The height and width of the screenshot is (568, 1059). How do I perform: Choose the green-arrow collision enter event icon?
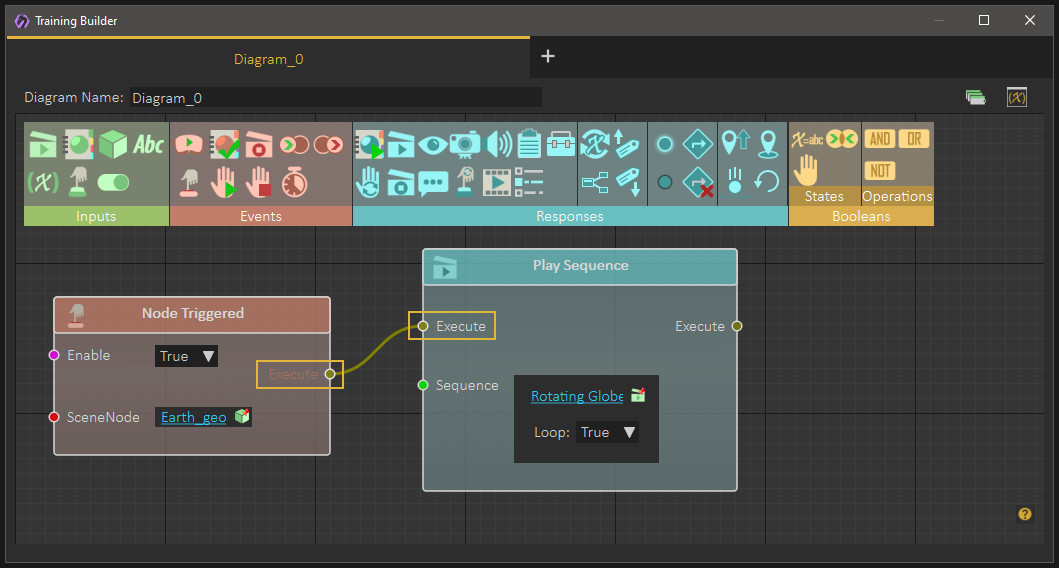pos(294,145)
